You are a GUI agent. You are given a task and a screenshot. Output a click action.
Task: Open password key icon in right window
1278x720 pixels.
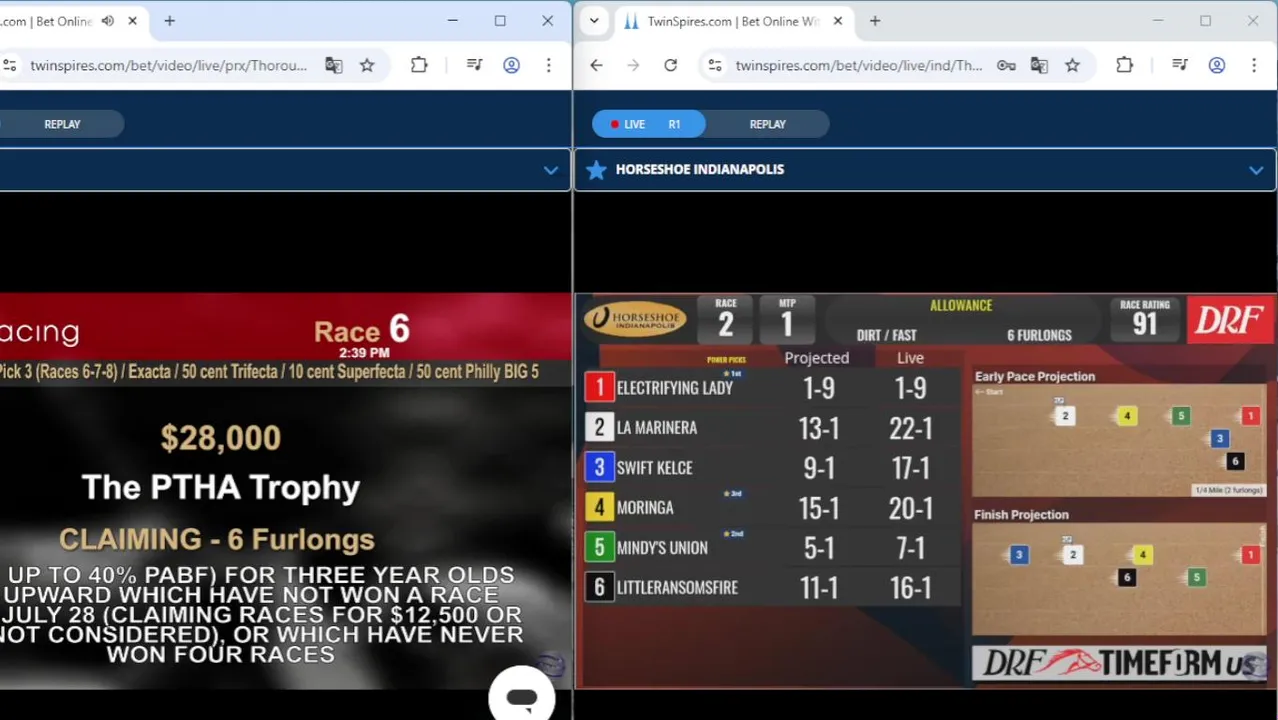click(x=1006, y=66)
